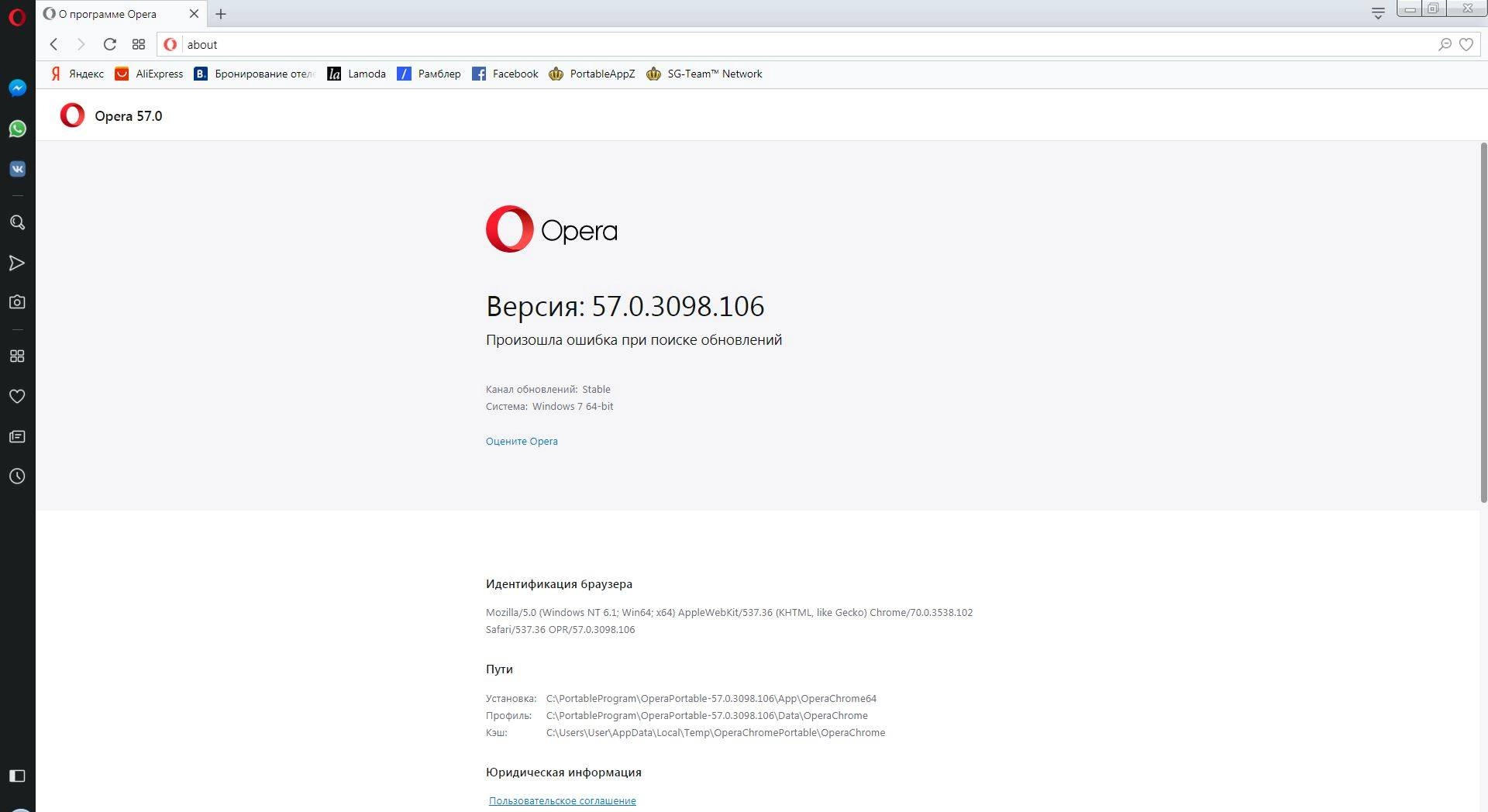Open the Opera main menu icon

pos(17,15)
